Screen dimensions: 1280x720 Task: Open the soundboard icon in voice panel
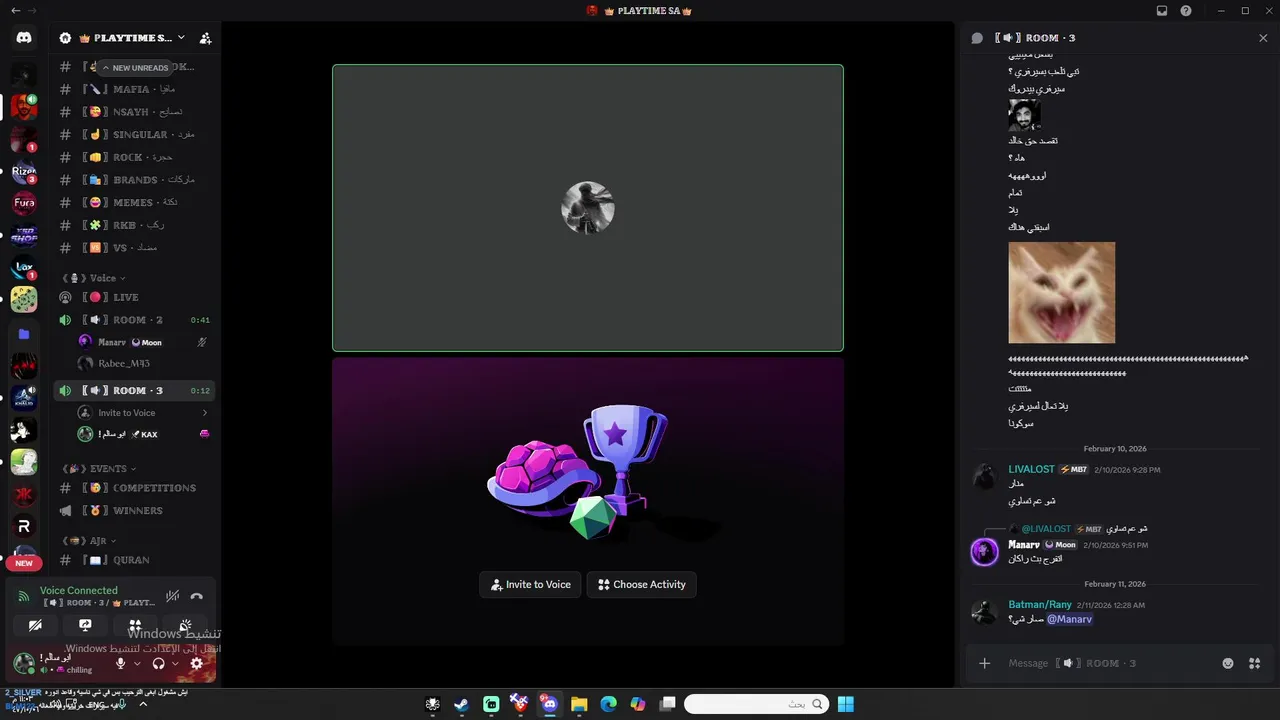(185, 626)
